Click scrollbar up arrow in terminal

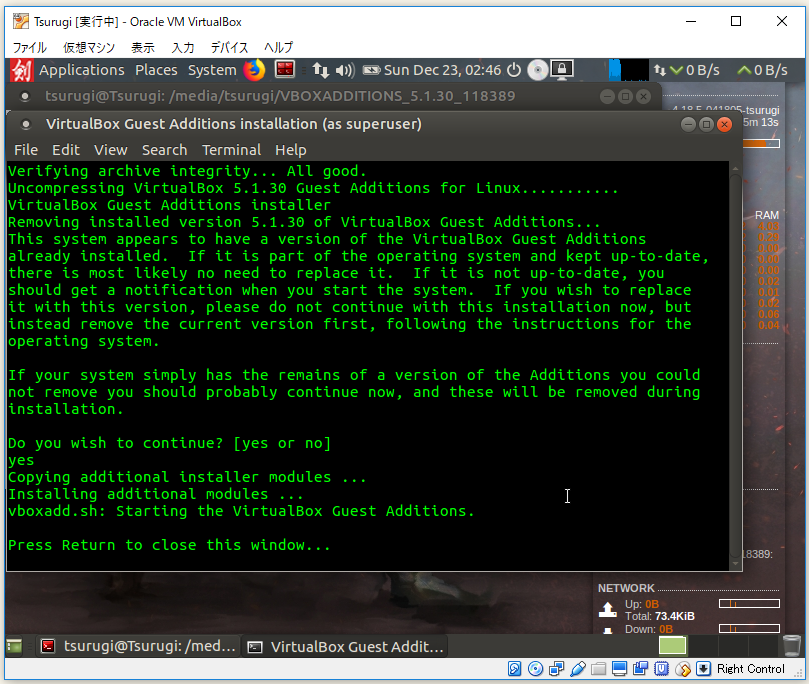[735, 169]
